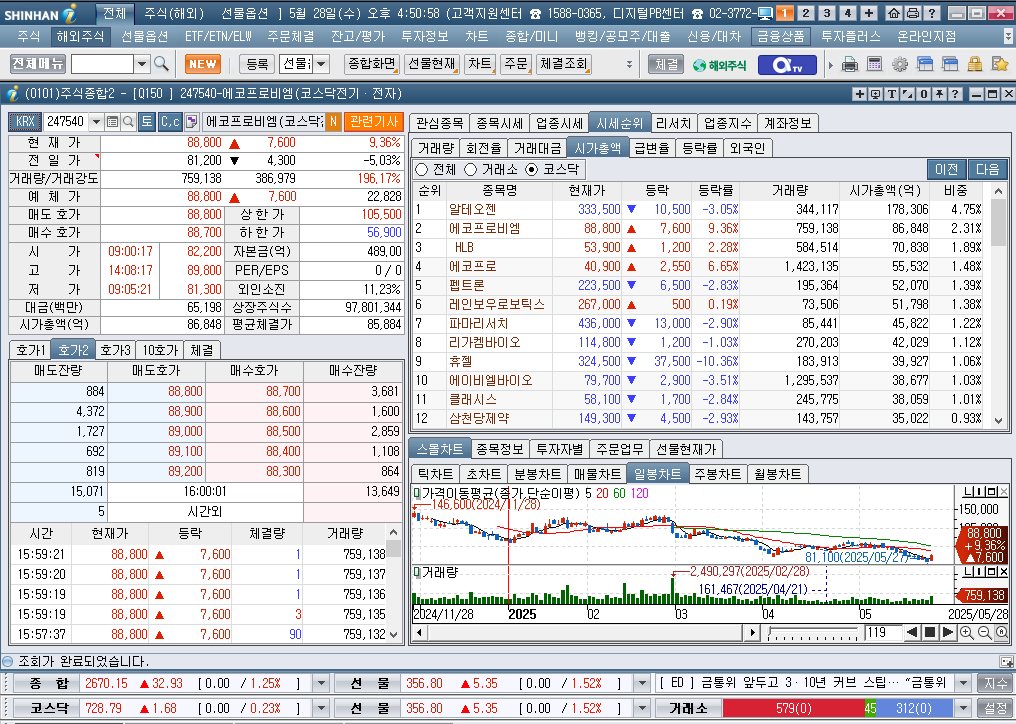Click the ranking table vertical scrollbar
This screenshot has height=724, width=1016.
pos(998,305)
